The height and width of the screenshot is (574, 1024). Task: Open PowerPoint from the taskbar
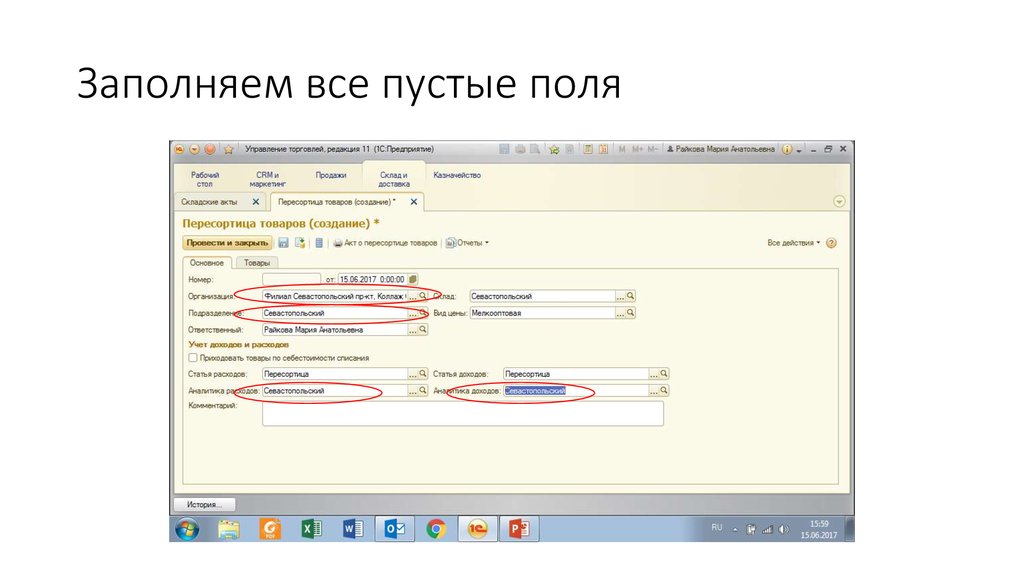pyautogui.click(x=519, y=529)
